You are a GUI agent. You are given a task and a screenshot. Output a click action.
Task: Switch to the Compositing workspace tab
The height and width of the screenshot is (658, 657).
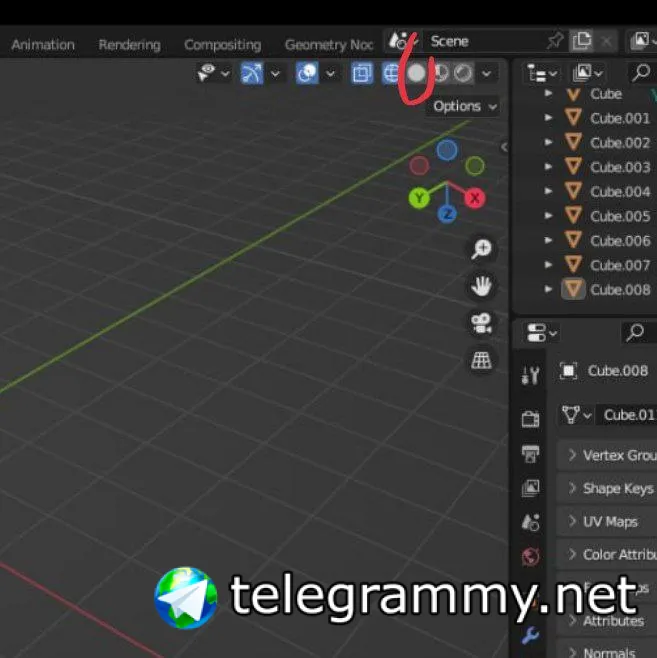[222, 45]
